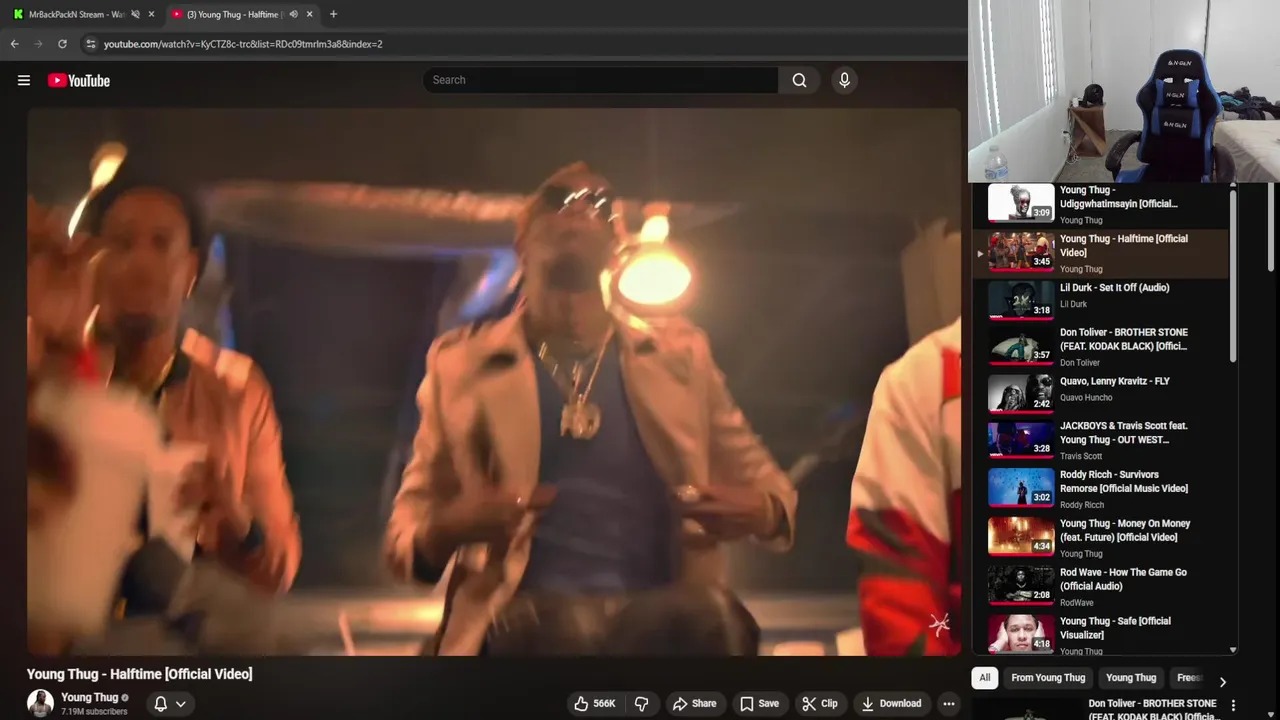Expand notification options dropdown arrow

181,703
